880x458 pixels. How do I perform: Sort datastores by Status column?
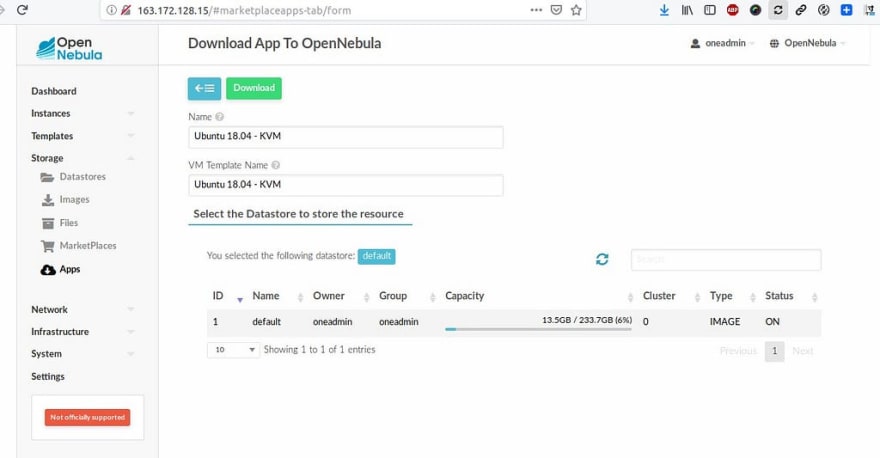pyautogui.click(x=791, y=296)
